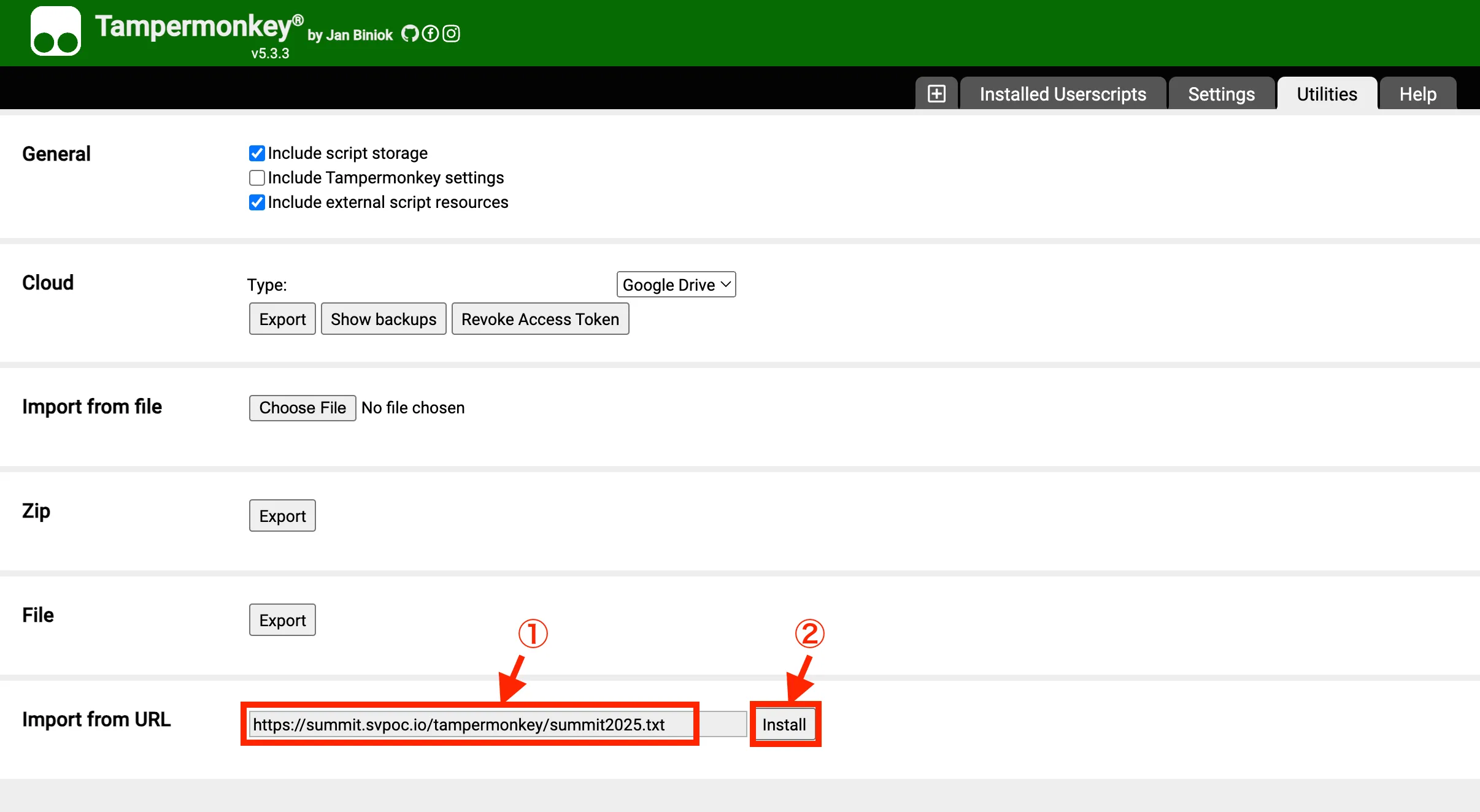1480x812 pixels.
Task: Click Export in the File section
Action: 282,620
